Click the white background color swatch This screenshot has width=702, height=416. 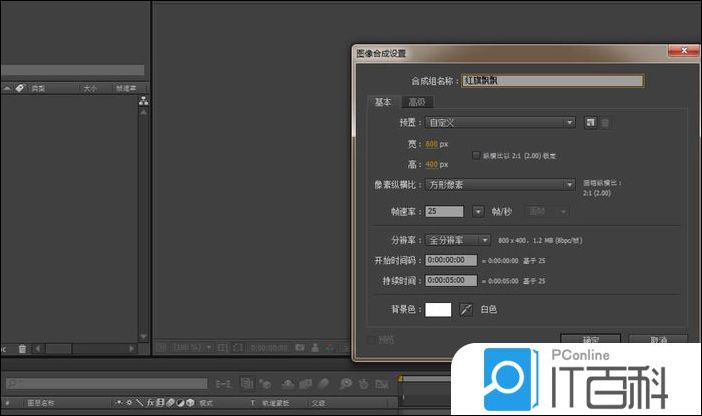(438, 309)
